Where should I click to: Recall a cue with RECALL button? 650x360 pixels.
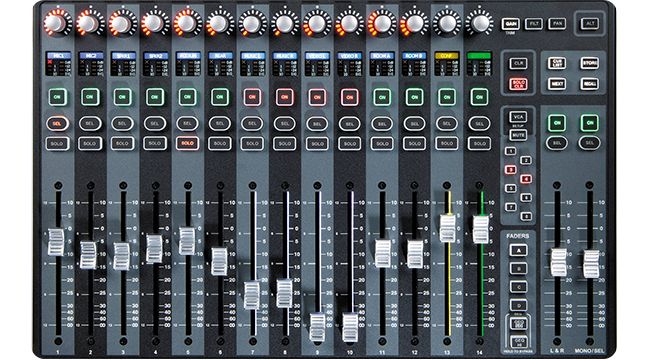(x=589, y=84)
